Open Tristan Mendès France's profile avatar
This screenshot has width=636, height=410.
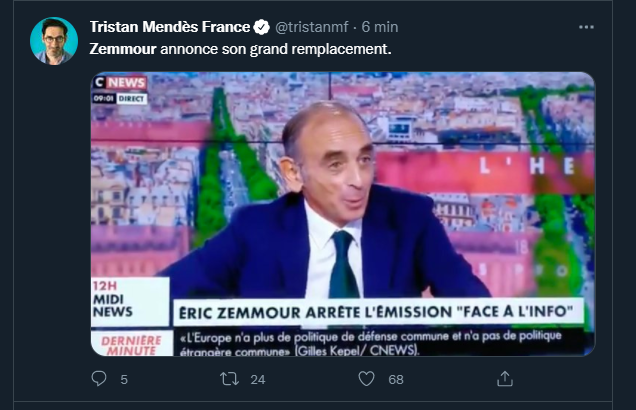coord(54,41)
